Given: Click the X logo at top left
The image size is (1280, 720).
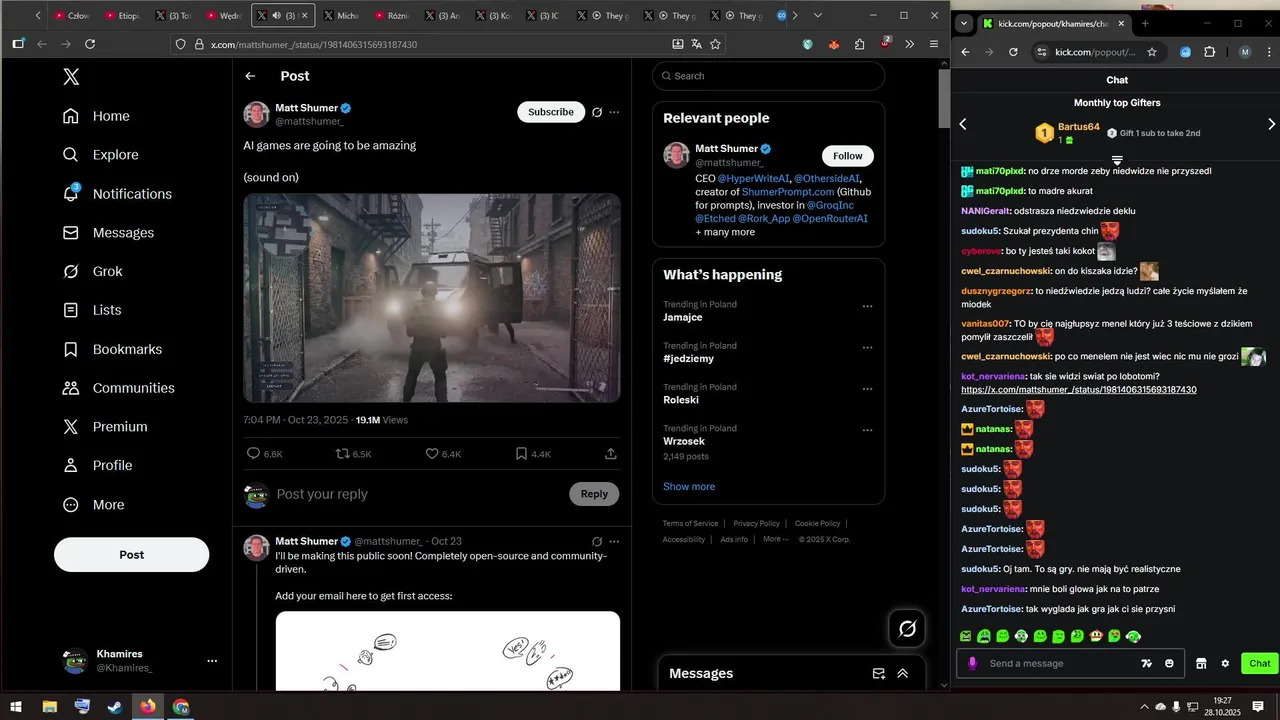Looking at the screenshot, I should [x=71, y=76].
